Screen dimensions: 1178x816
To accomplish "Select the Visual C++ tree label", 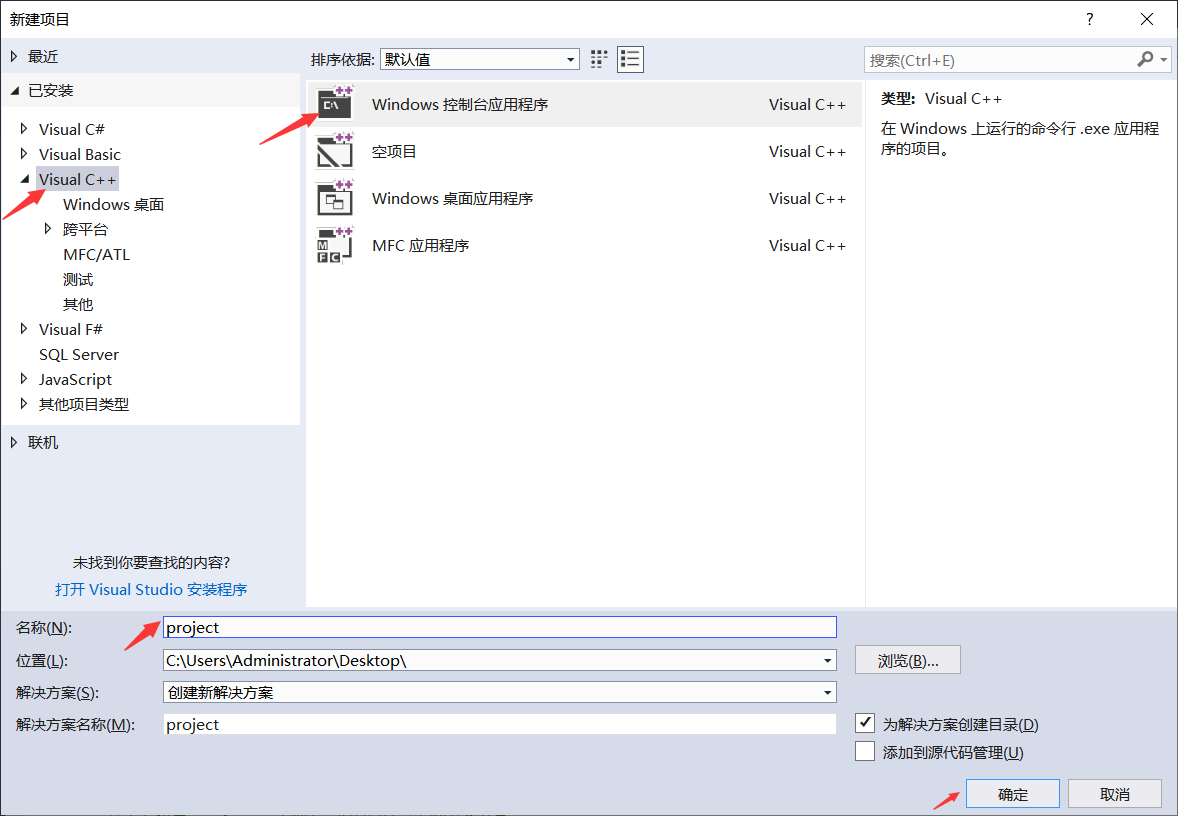I will pos(77,179).
